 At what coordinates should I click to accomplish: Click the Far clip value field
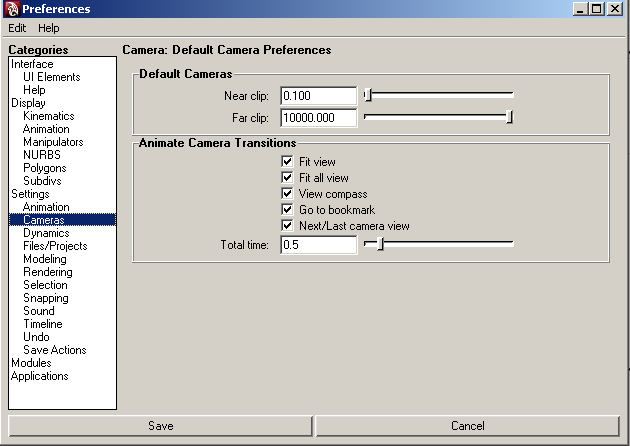pyautogui.click(x=318, y=118)
